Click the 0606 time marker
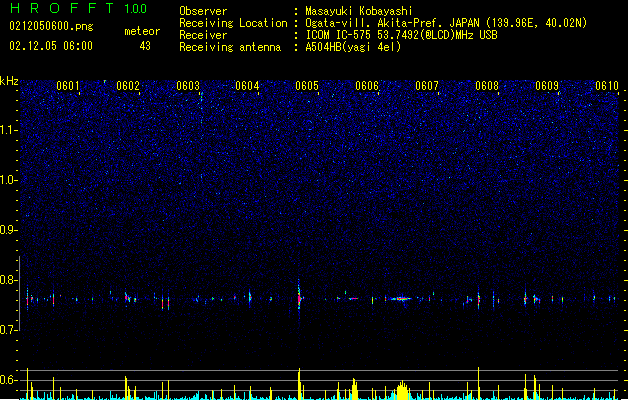This screenshot has width=629, height=400. coord(367,86)
